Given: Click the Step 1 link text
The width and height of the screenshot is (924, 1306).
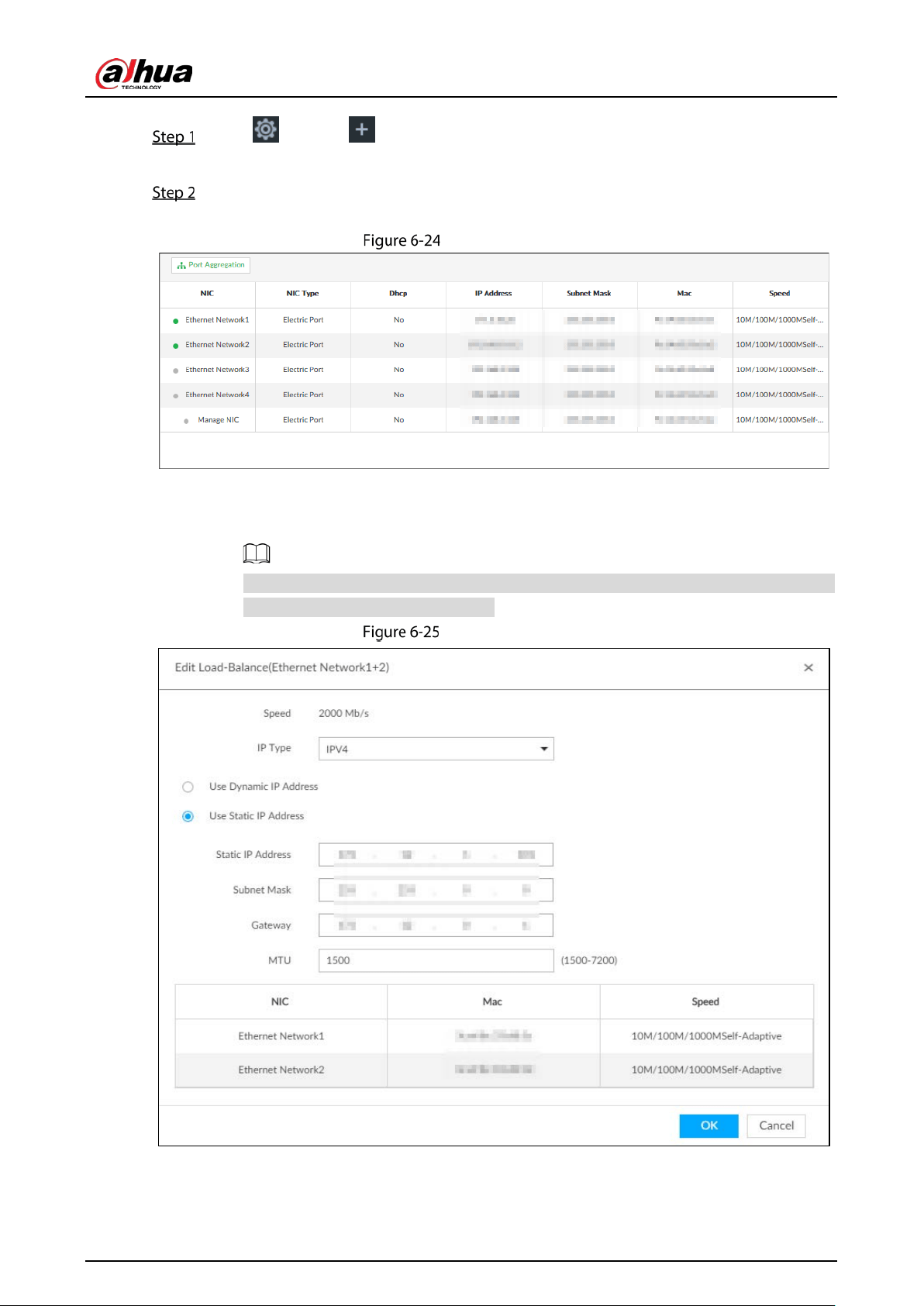Looking at the screenshot, I should pos(174,137).
